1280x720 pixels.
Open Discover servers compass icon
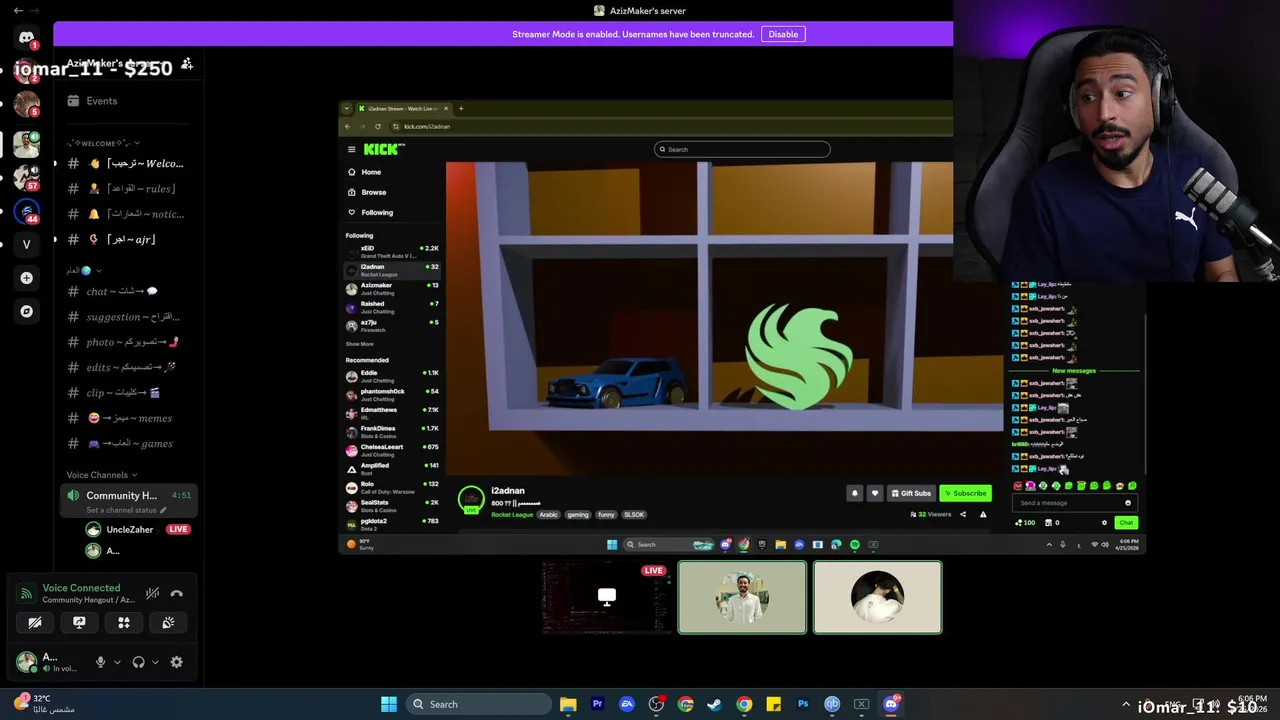click(x=27, y=311)
